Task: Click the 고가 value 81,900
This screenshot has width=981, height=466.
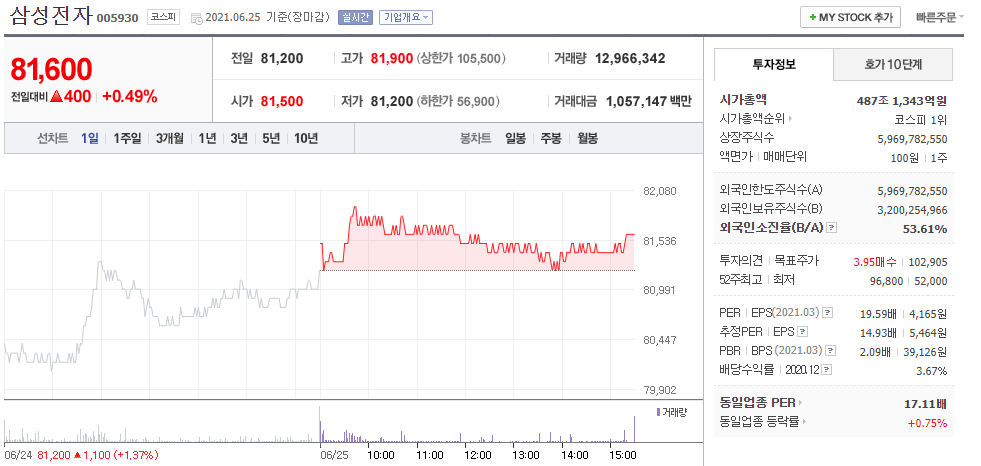Action: (392, 59)
